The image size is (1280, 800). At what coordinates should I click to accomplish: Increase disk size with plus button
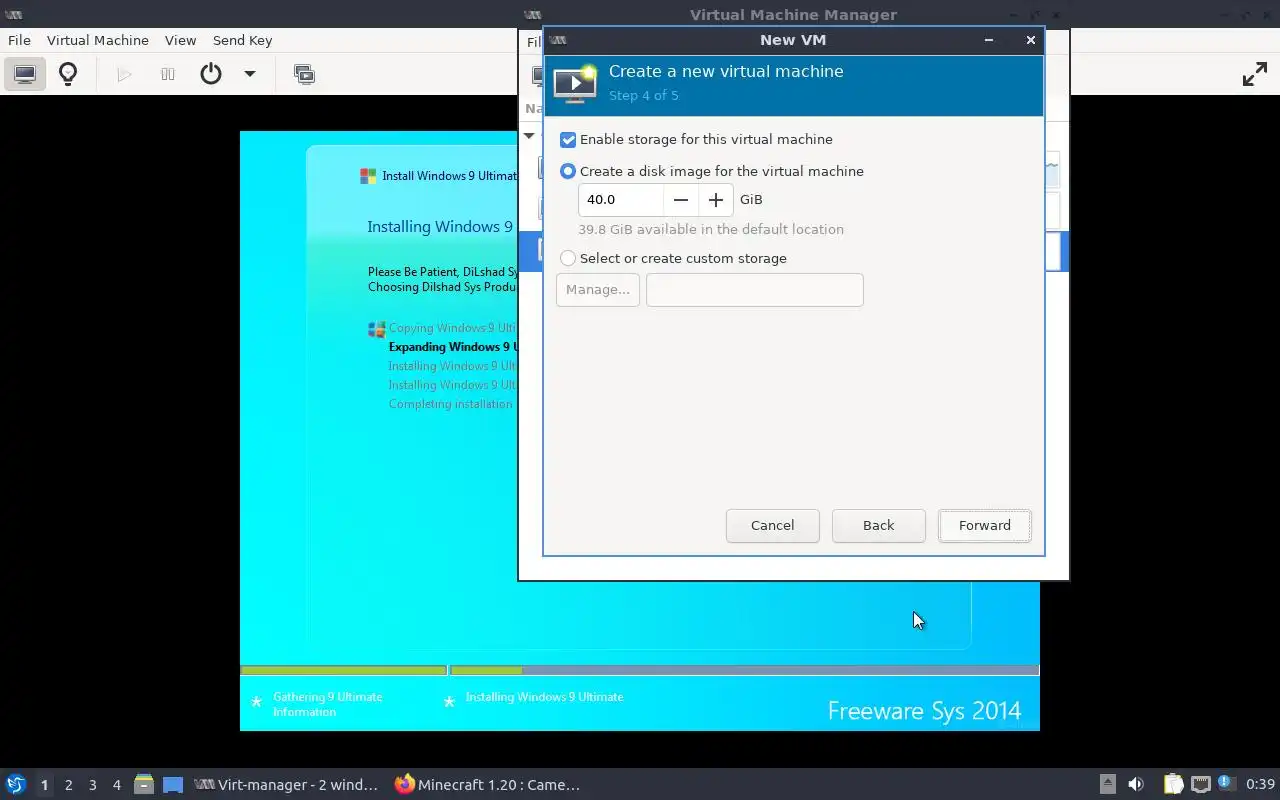716,200
